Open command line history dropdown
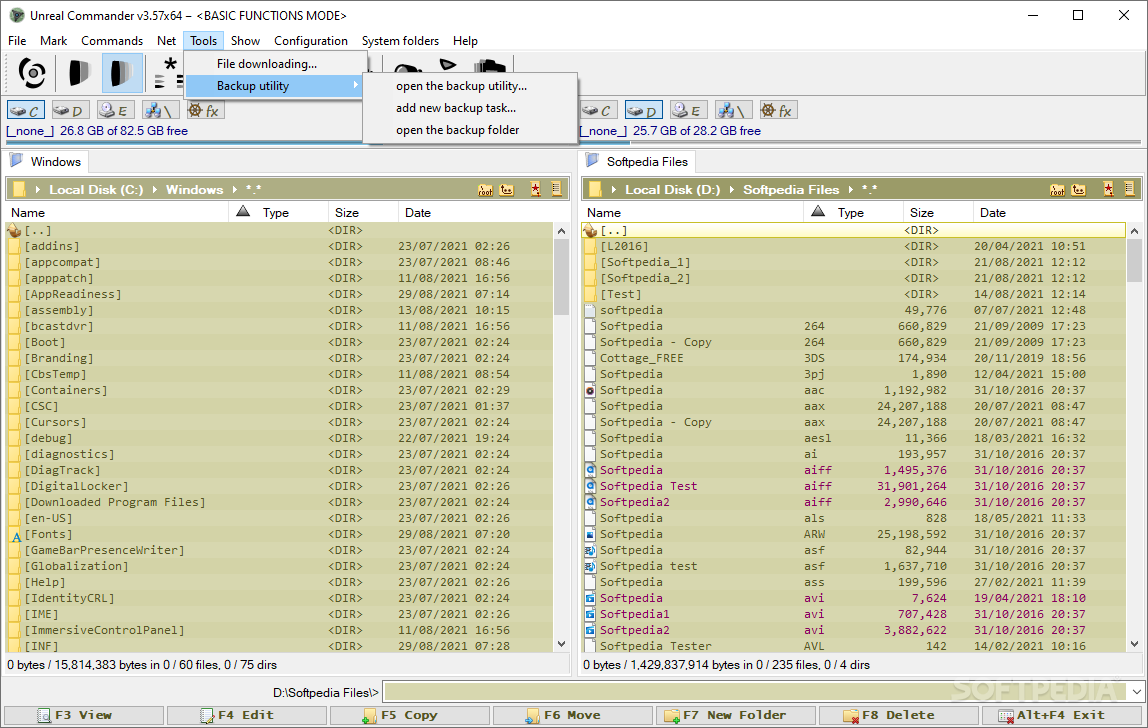The width and height of the screenshot is (1148, 728). (x=1136, y=691)
